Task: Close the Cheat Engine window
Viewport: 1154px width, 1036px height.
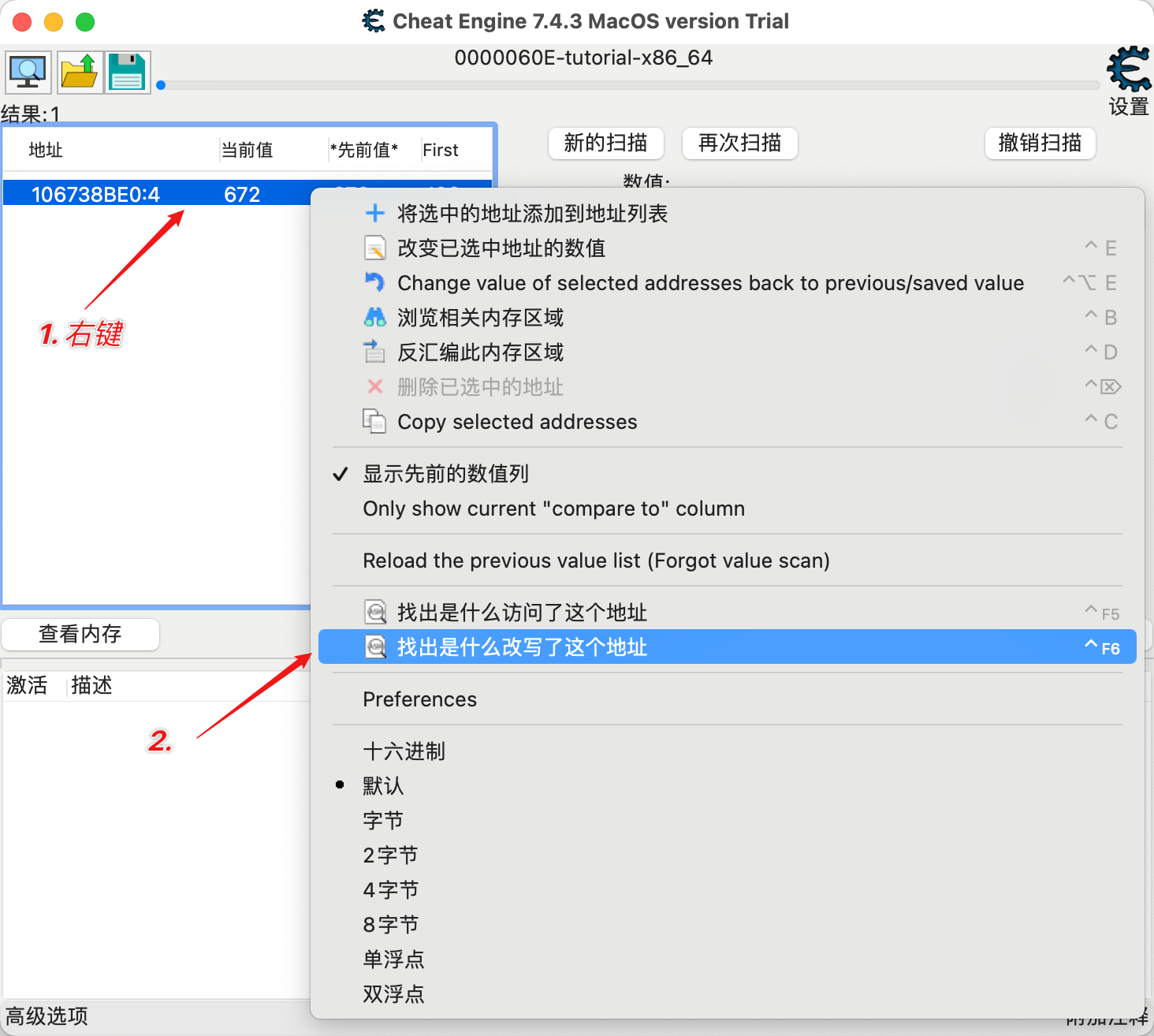Action: 22,22
